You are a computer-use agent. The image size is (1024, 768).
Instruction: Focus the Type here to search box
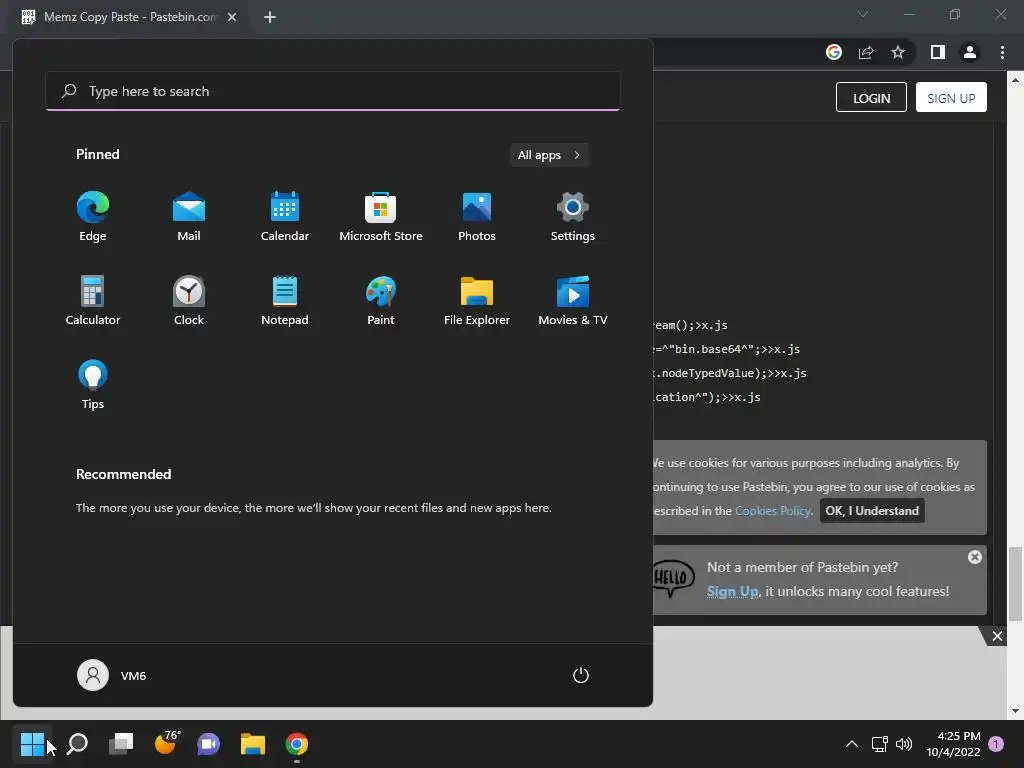pos(333,91)
